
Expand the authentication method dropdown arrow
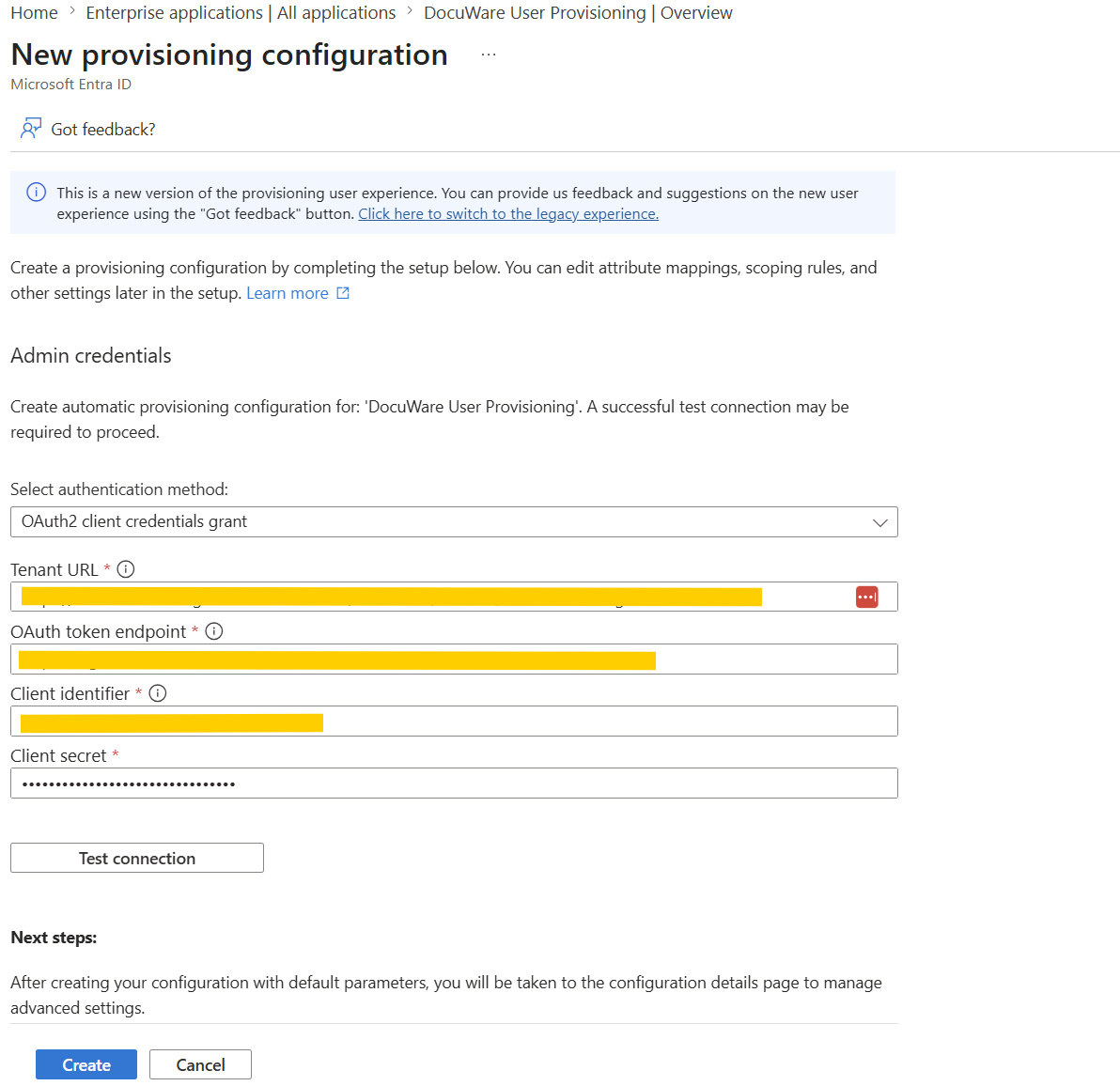pyautogui.click(x=880, y=522)
